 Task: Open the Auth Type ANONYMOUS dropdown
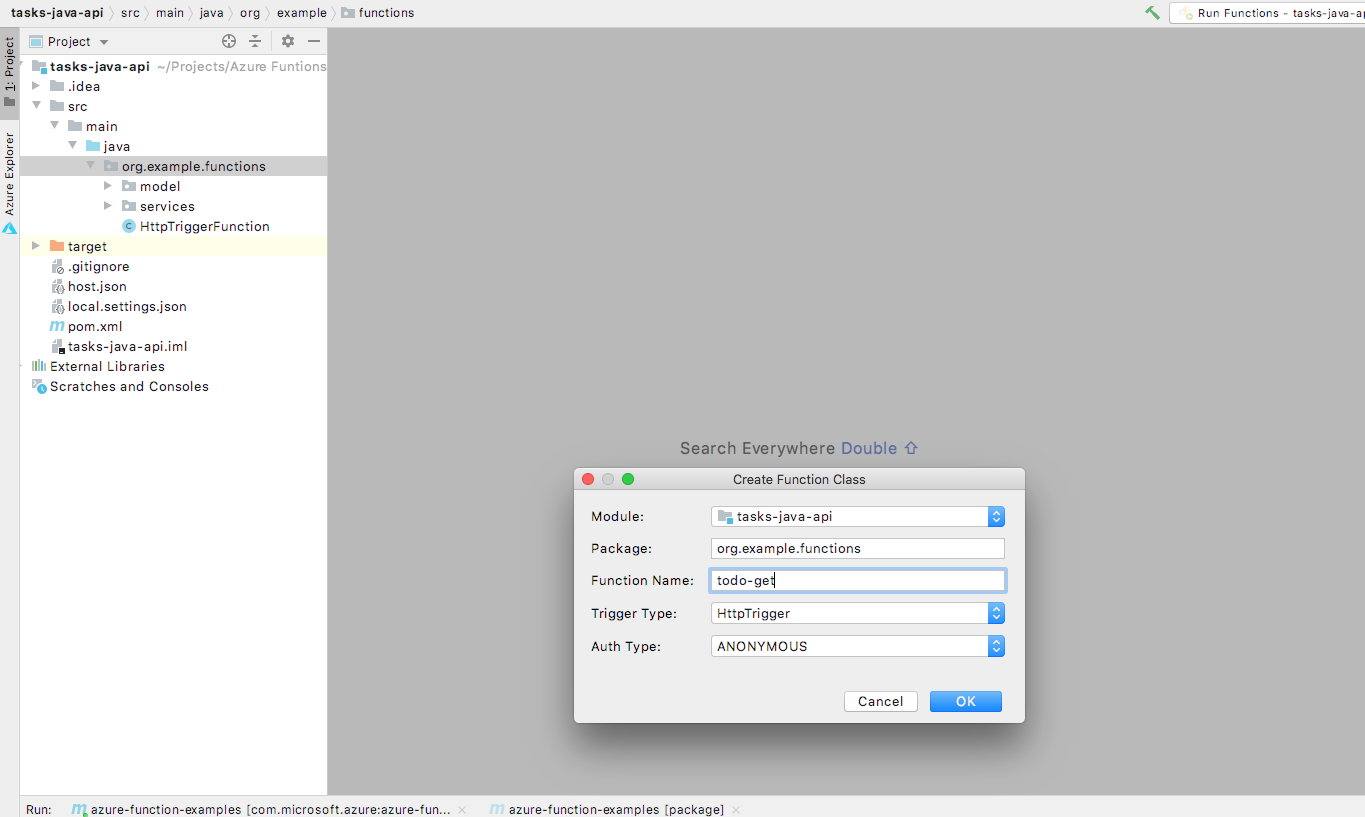click(995, 646)
